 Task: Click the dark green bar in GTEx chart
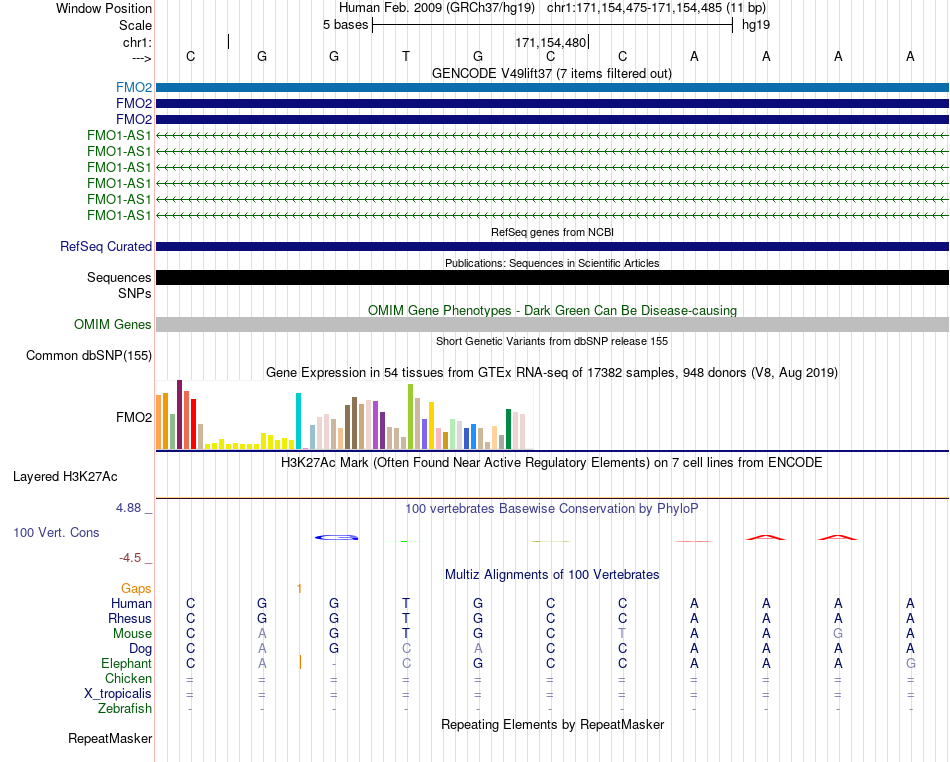(508, 429)
